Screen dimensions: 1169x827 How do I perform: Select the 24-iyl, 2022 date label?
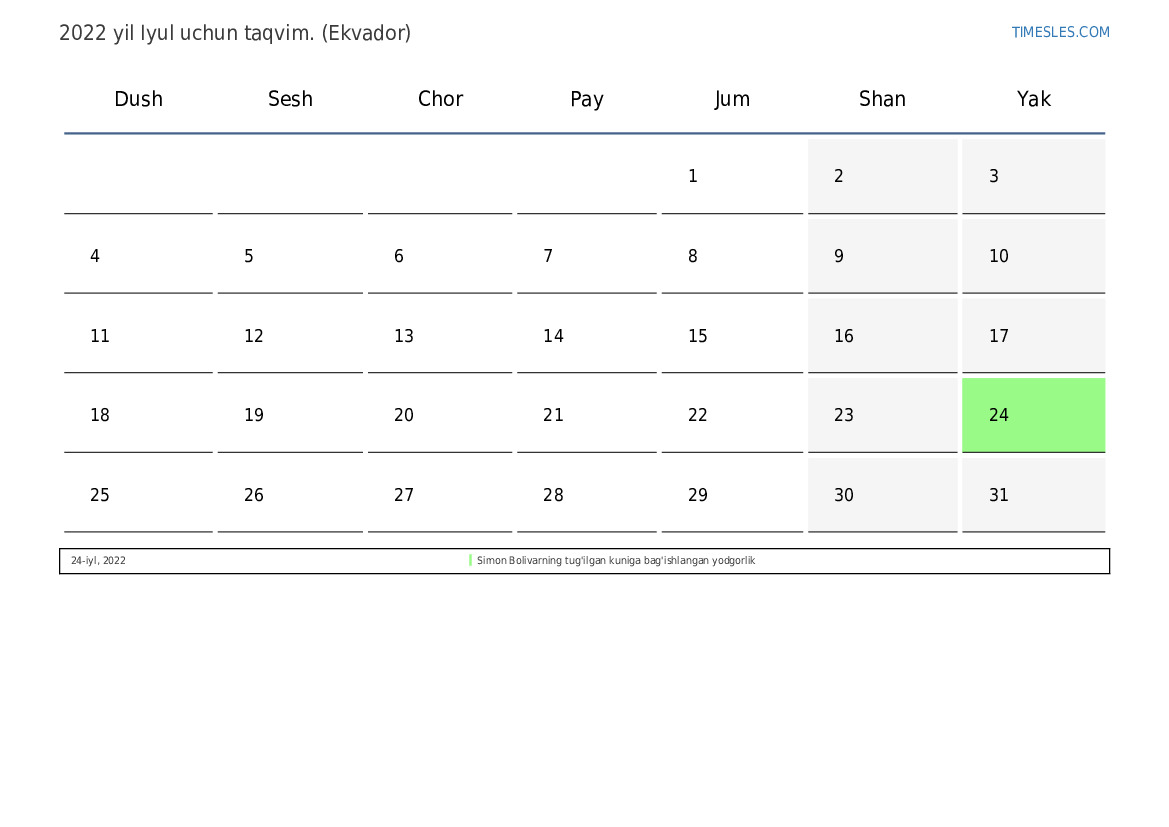[98, 561]
